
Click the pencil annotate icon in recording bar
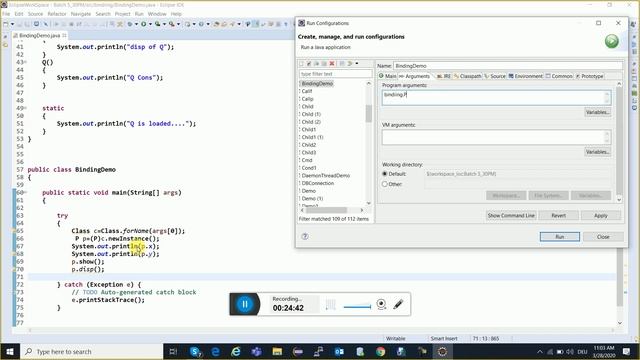point(398,304)
